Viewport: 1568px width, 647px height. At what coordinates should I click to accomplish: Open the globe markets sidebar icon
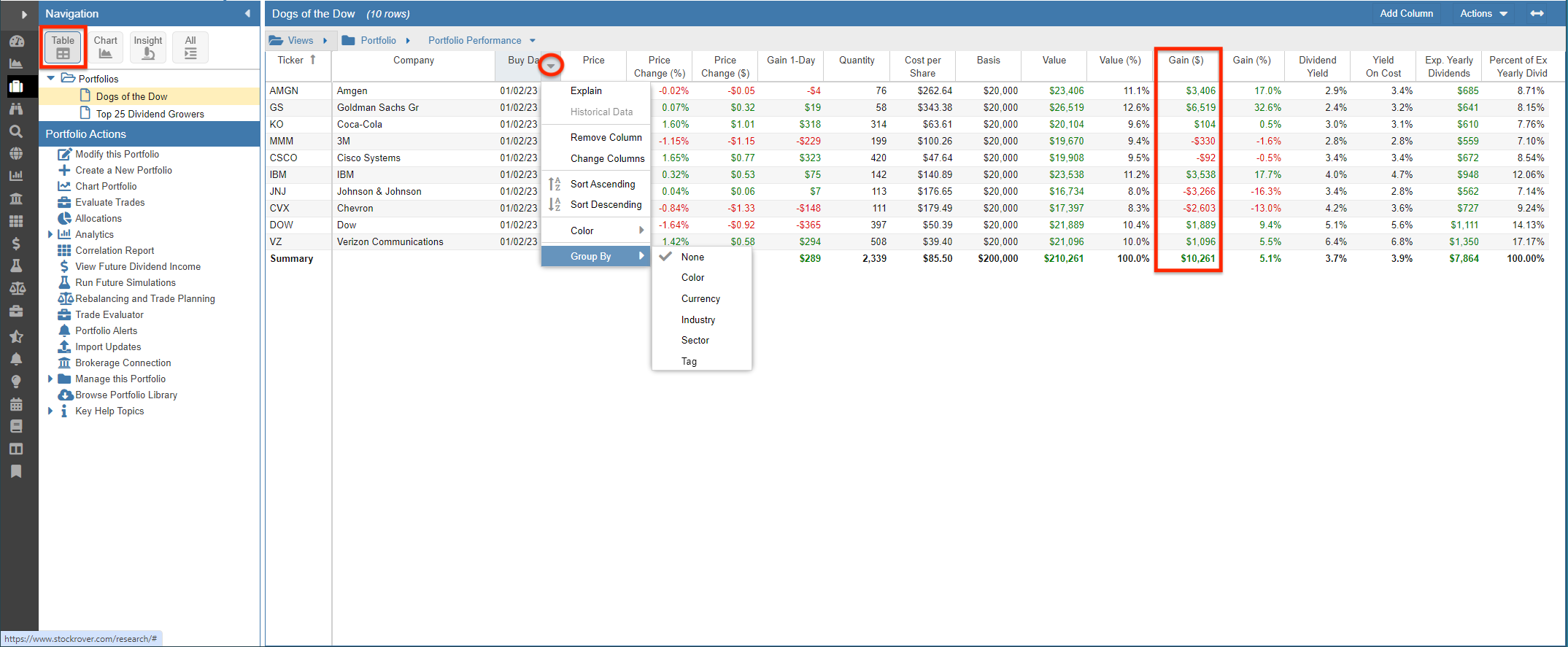tap(16, 154)
